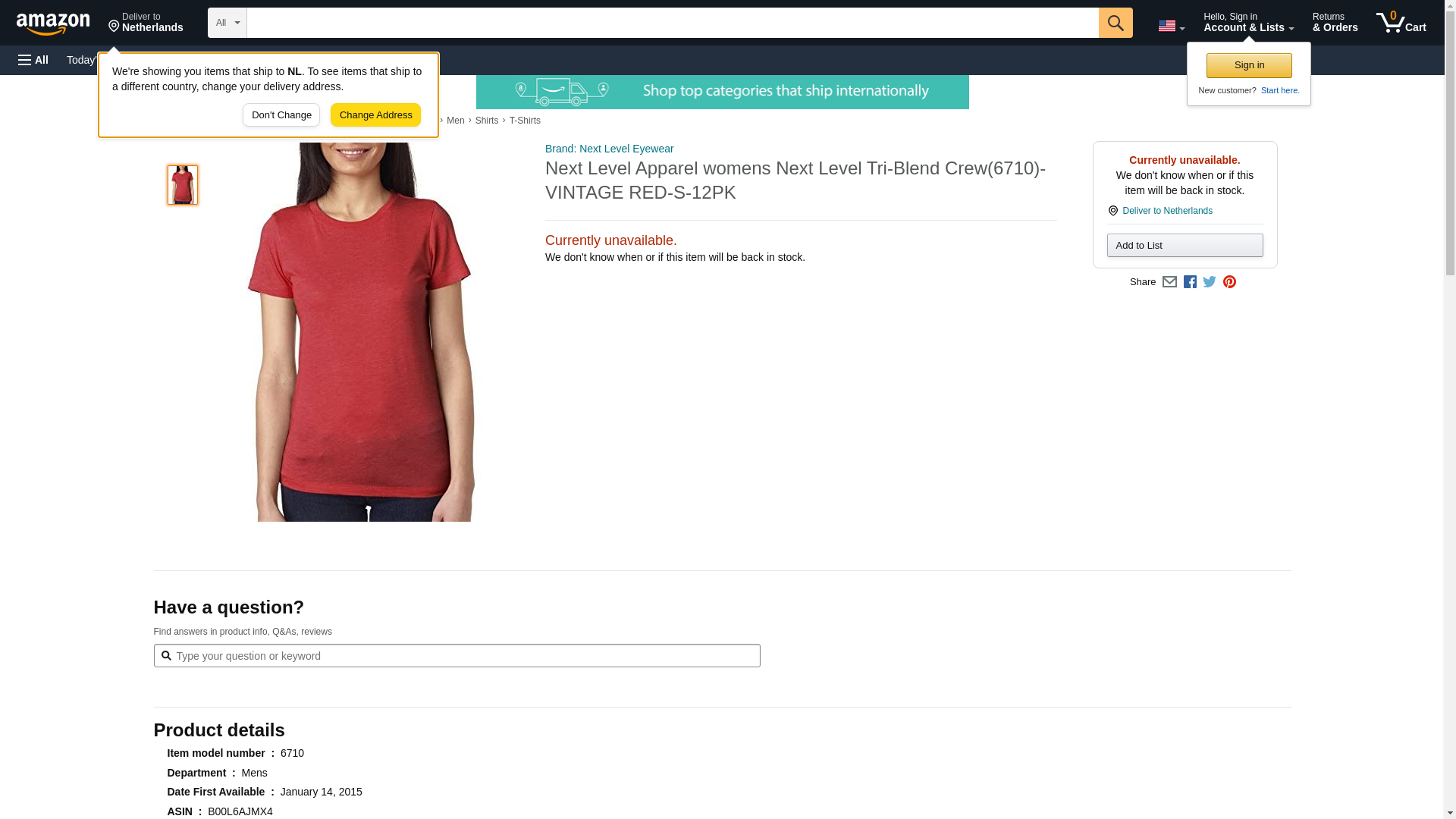
Task: Select the red shirt thumbnail
Action: click(x=183, y=185)
